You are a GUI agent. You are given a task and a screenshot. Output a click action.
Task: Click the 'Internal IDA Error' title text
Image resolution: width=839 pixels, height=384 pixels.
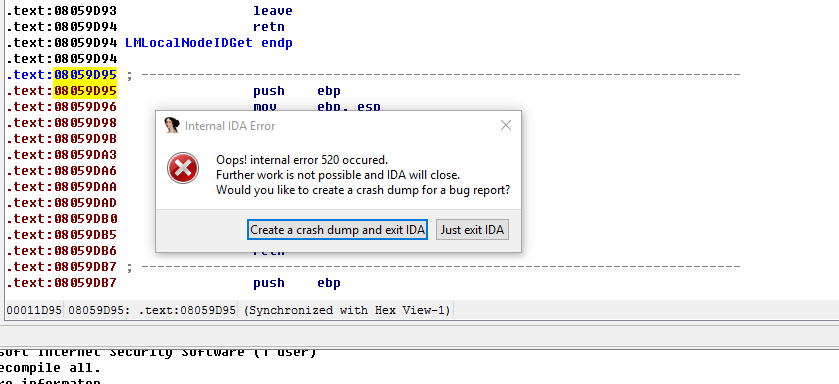point(230,126)
